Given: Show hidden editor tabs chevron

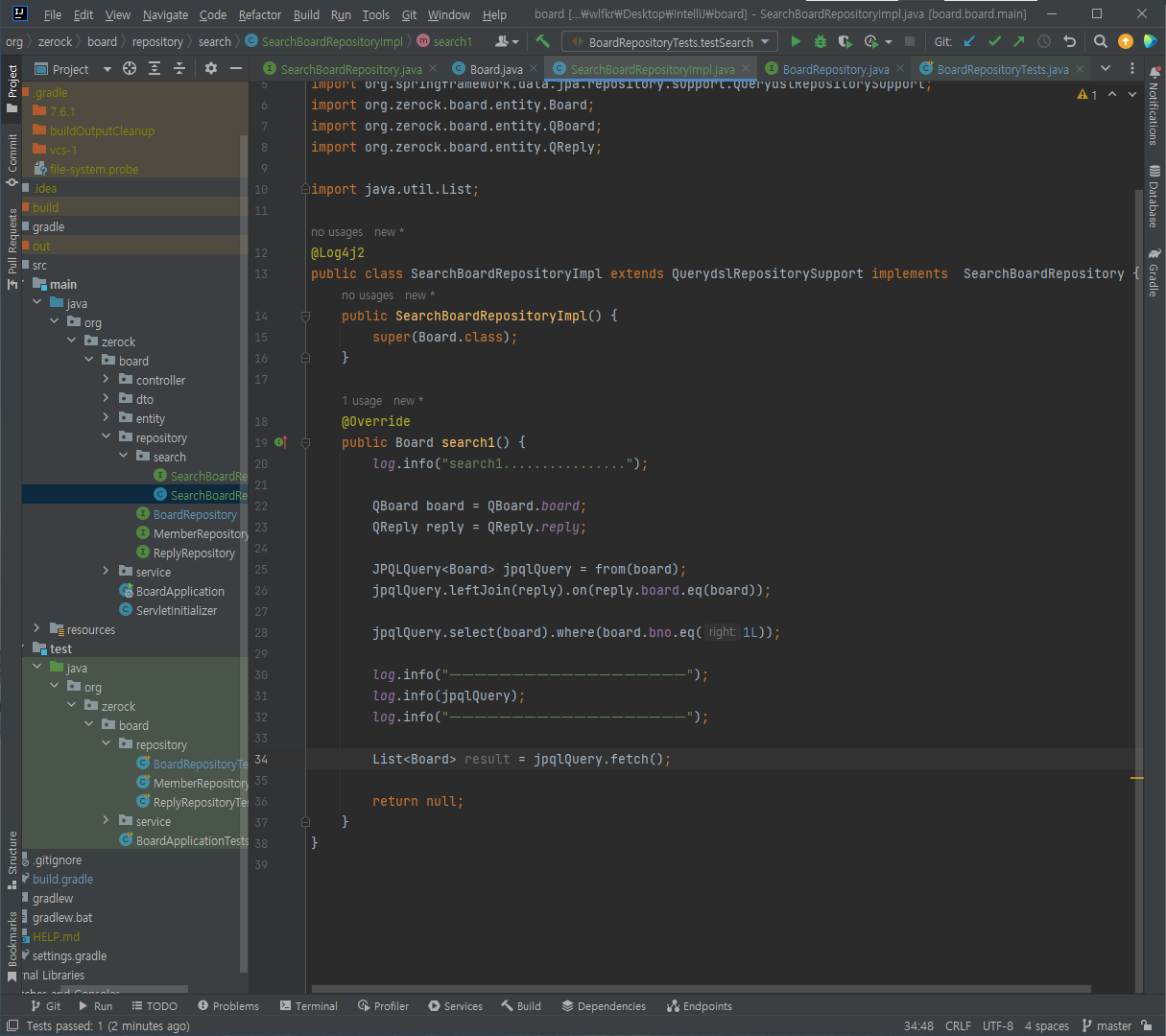Looking at the screenshot, I should pyautogui.click(x=1106, y=69).
